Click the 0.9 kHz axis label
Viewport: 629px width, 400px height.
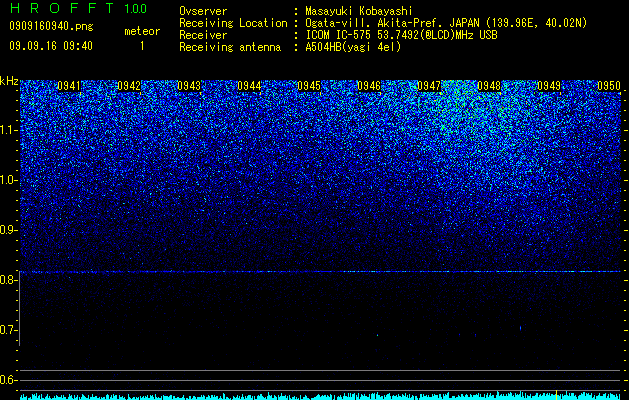(x=8, y=231)
